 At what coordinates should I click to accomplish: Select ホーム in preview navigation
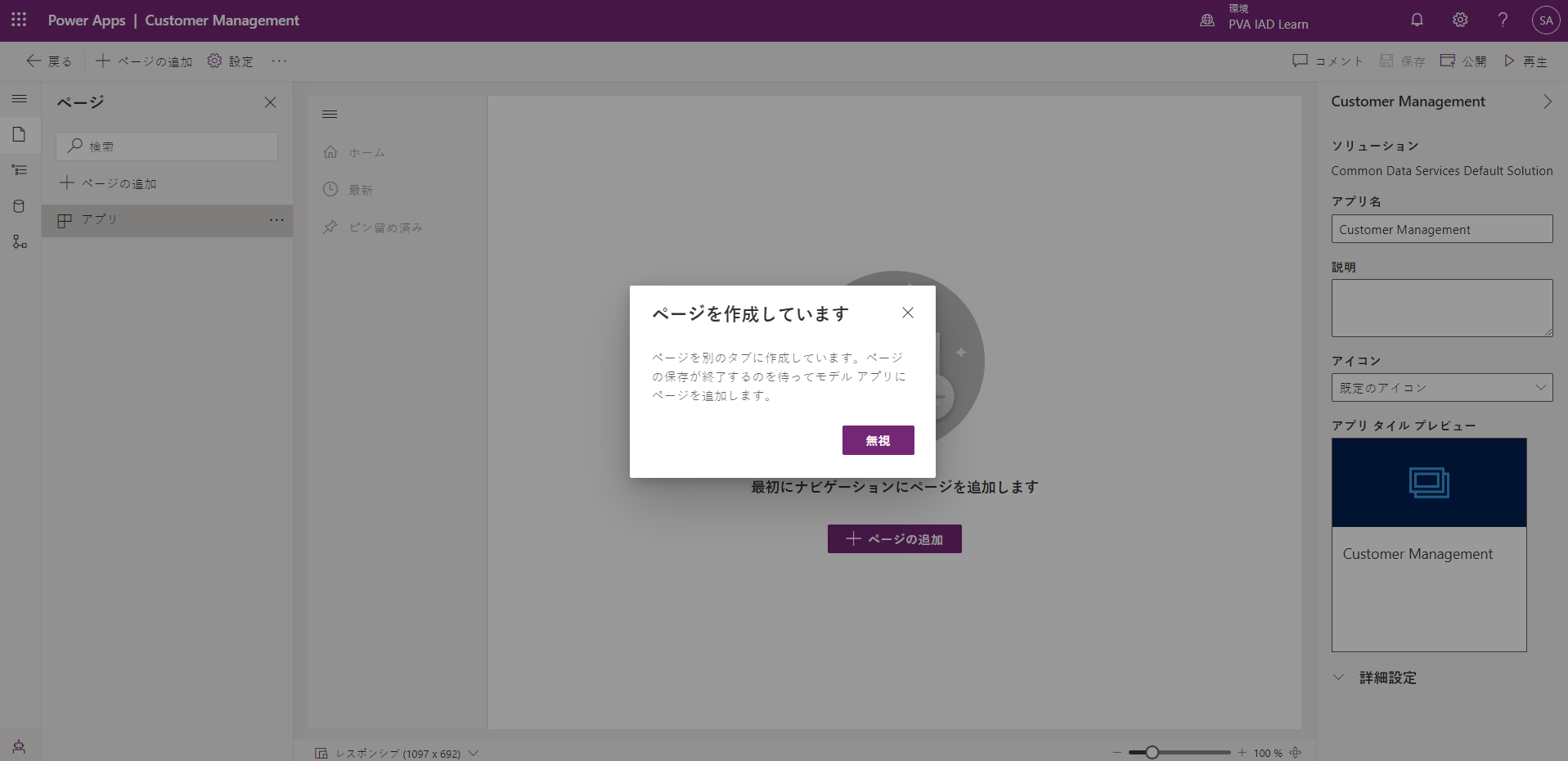tap(354, 152)
